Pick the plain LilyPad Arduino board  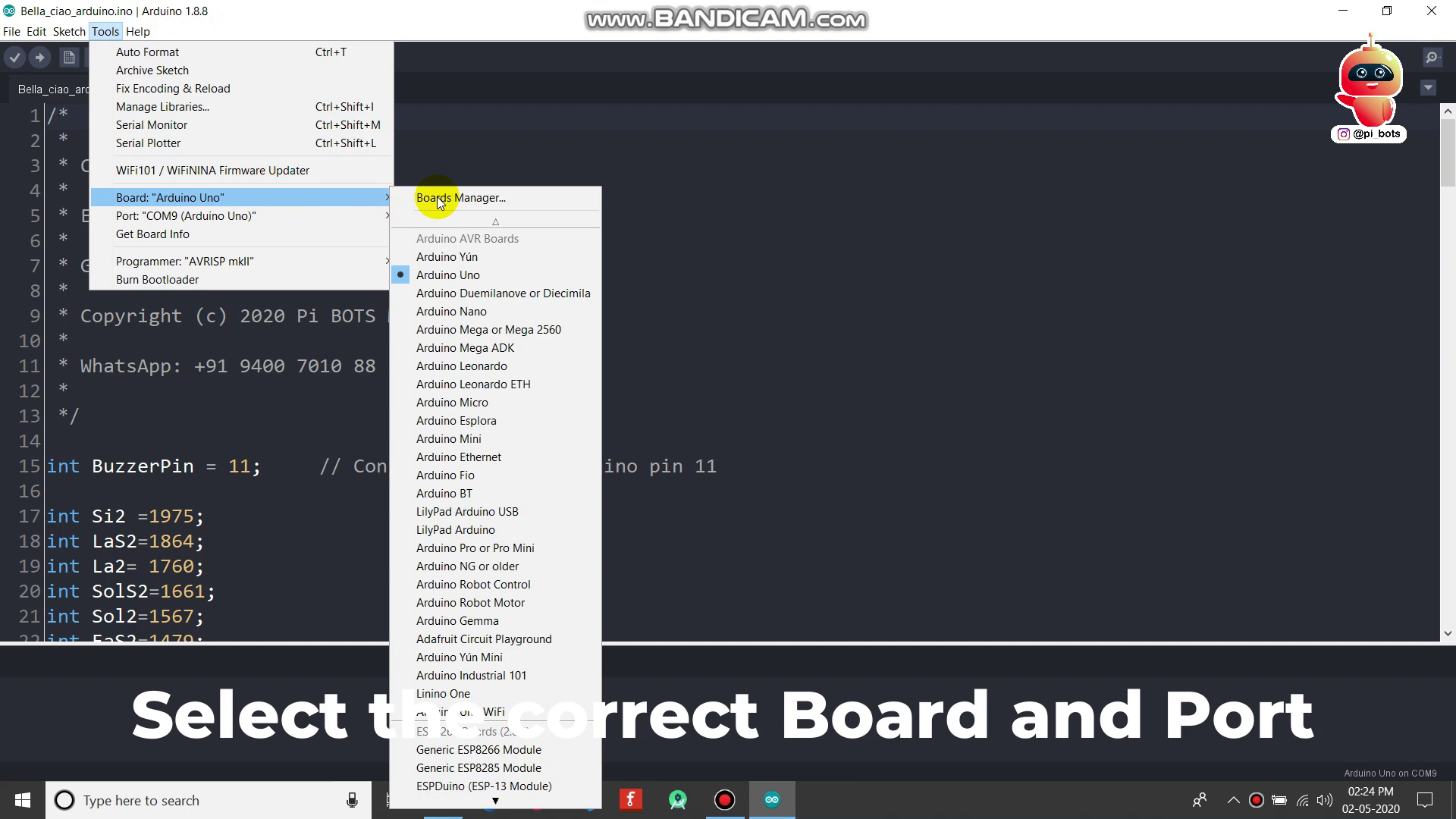[x=495, y=530]
